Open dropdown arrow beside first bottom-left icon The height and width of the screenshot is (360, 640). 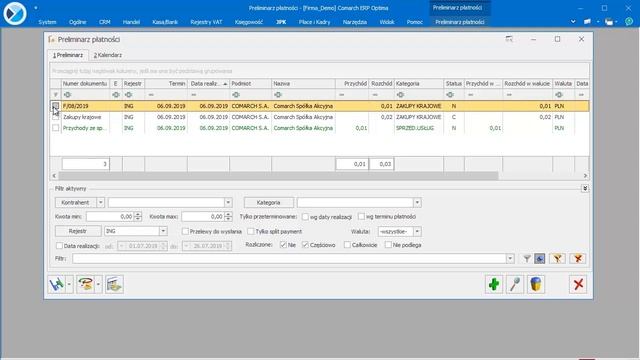point(69,284)
